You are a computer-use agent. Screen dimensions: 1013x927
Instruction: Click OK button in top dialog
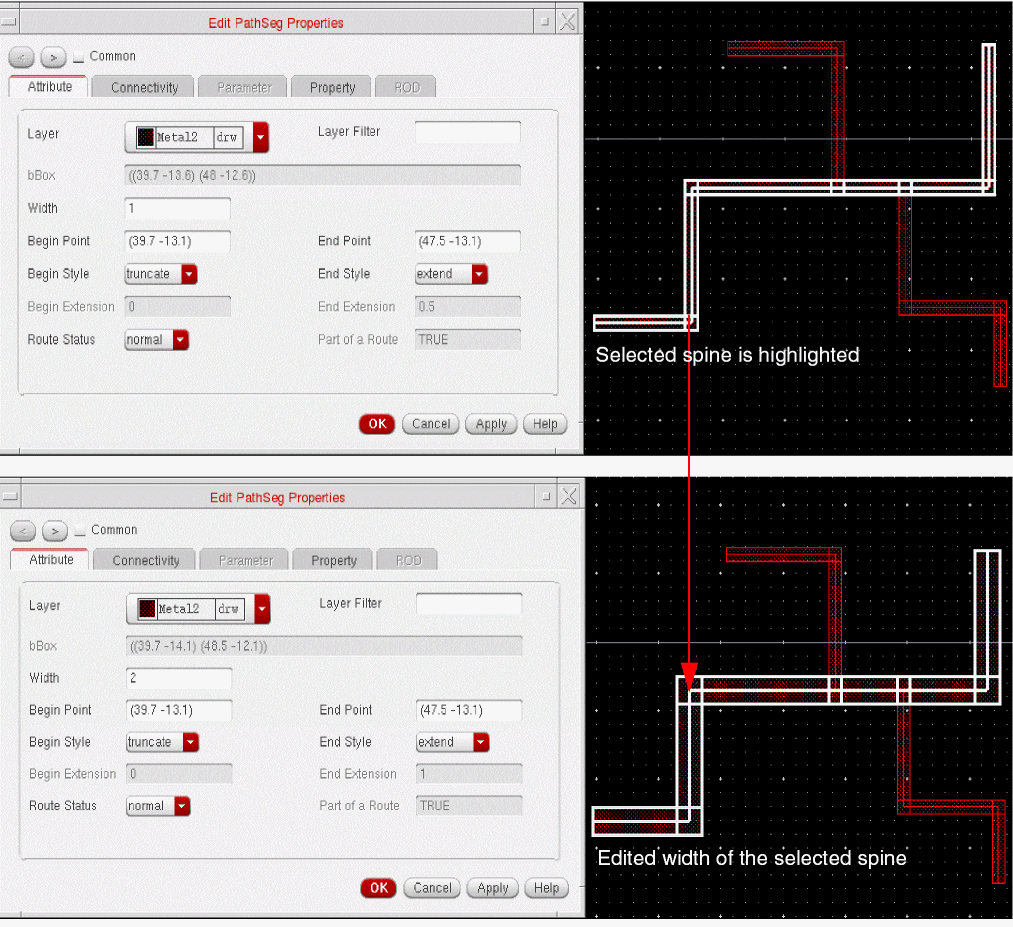click(x=377, y=424)
